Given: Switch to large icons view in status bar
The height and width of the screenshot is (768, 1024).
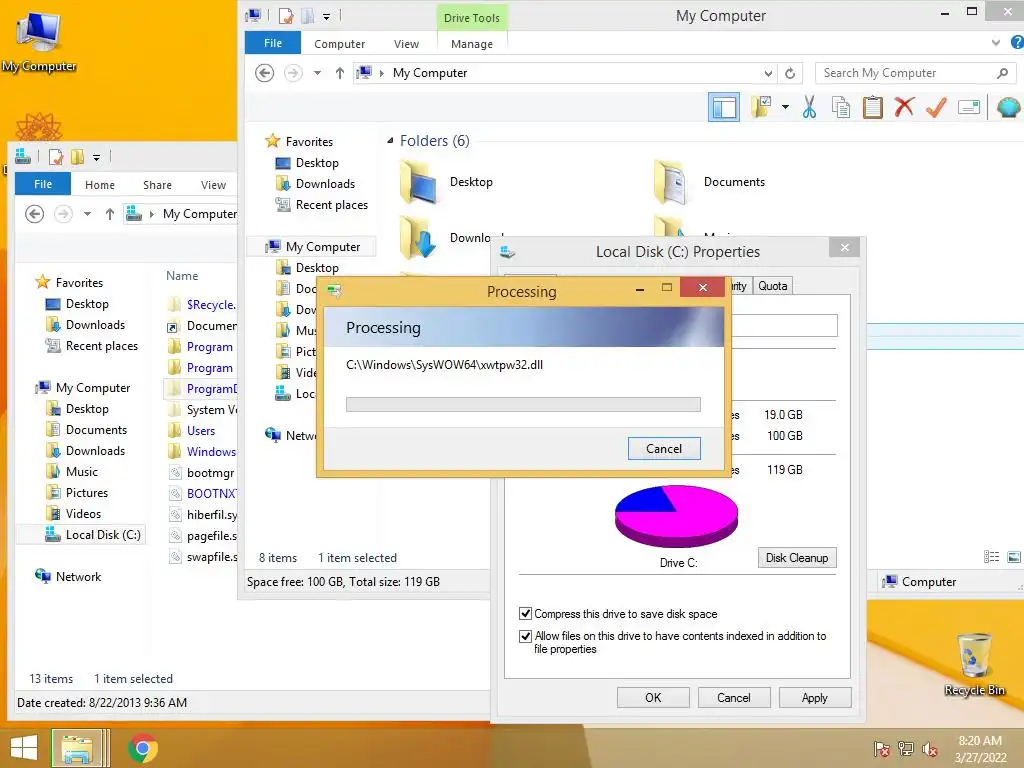Looking at the screenshot, I should (1014, 556).
